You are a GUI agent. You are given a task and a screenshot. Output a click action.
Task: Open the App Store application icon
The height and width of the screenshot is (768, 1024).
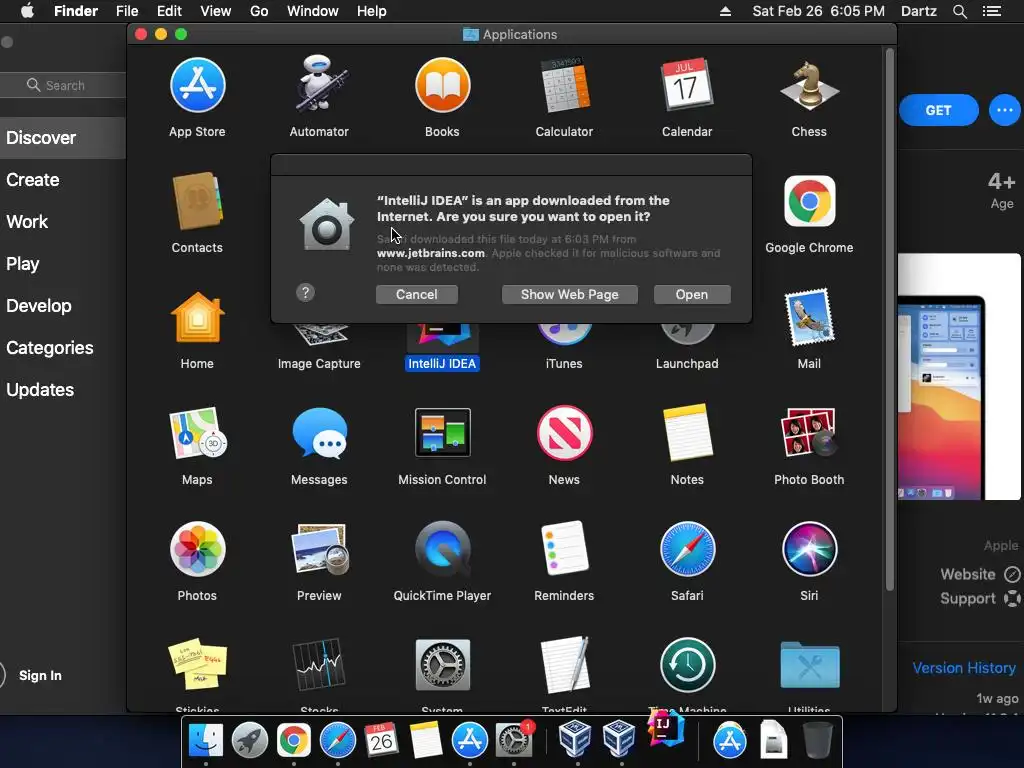click(x=197, y=86)
